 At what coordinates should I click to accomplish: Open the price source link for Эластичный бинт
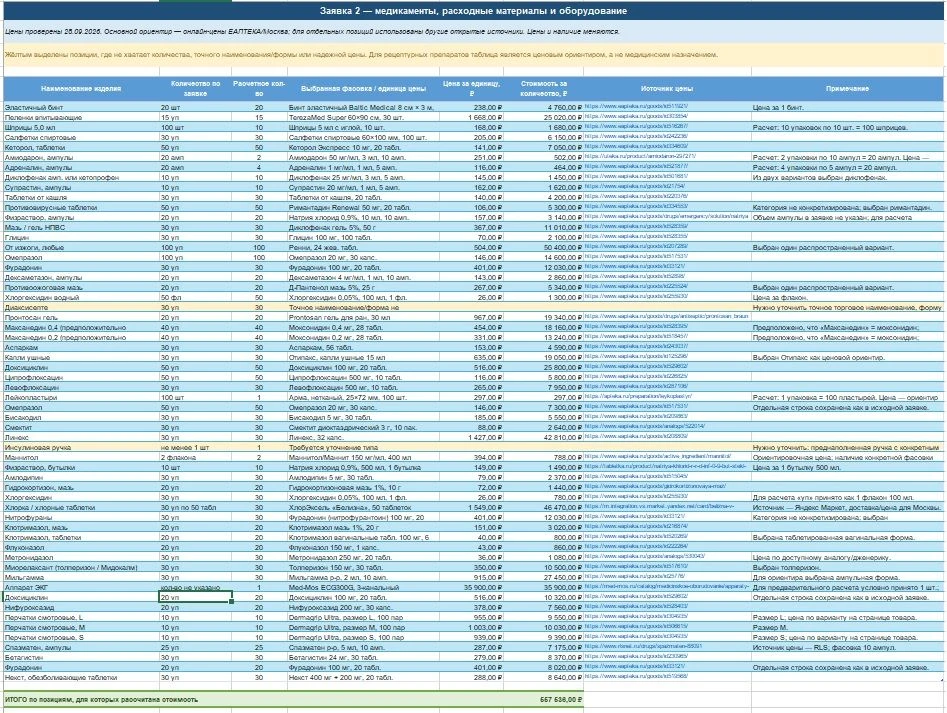[636, 107]
